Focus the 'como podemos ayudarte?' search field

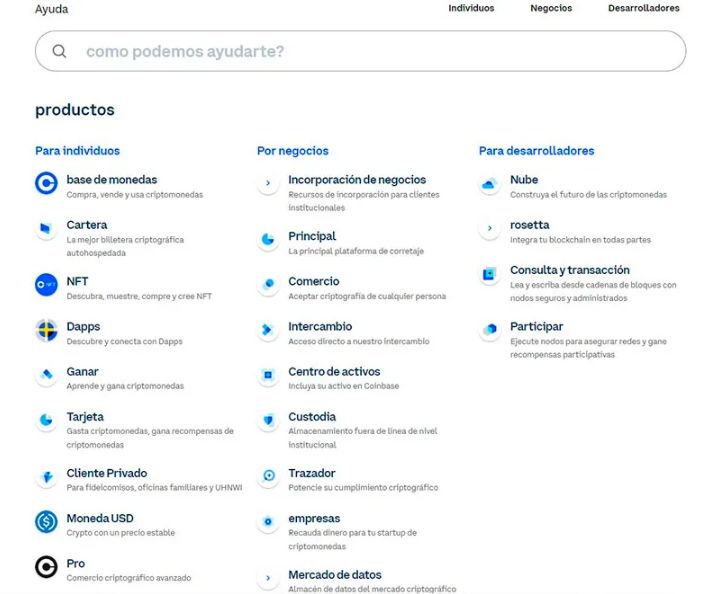click(370, 51)
